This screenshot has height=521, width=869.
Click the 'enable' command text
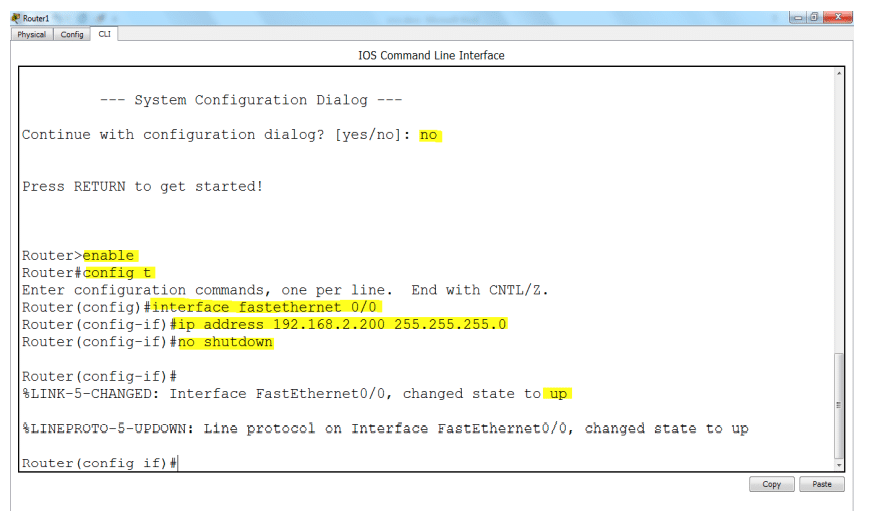click(x=109, y=256)
